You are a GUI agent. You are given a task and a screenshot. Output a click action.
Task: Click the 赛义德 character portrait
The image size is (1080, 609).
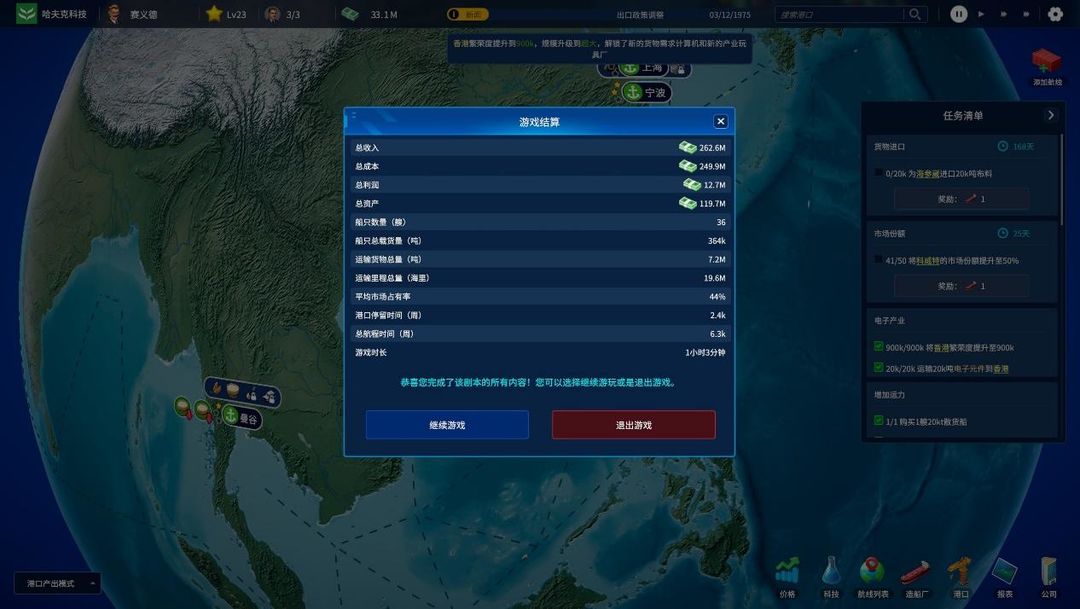coord(114,14)
